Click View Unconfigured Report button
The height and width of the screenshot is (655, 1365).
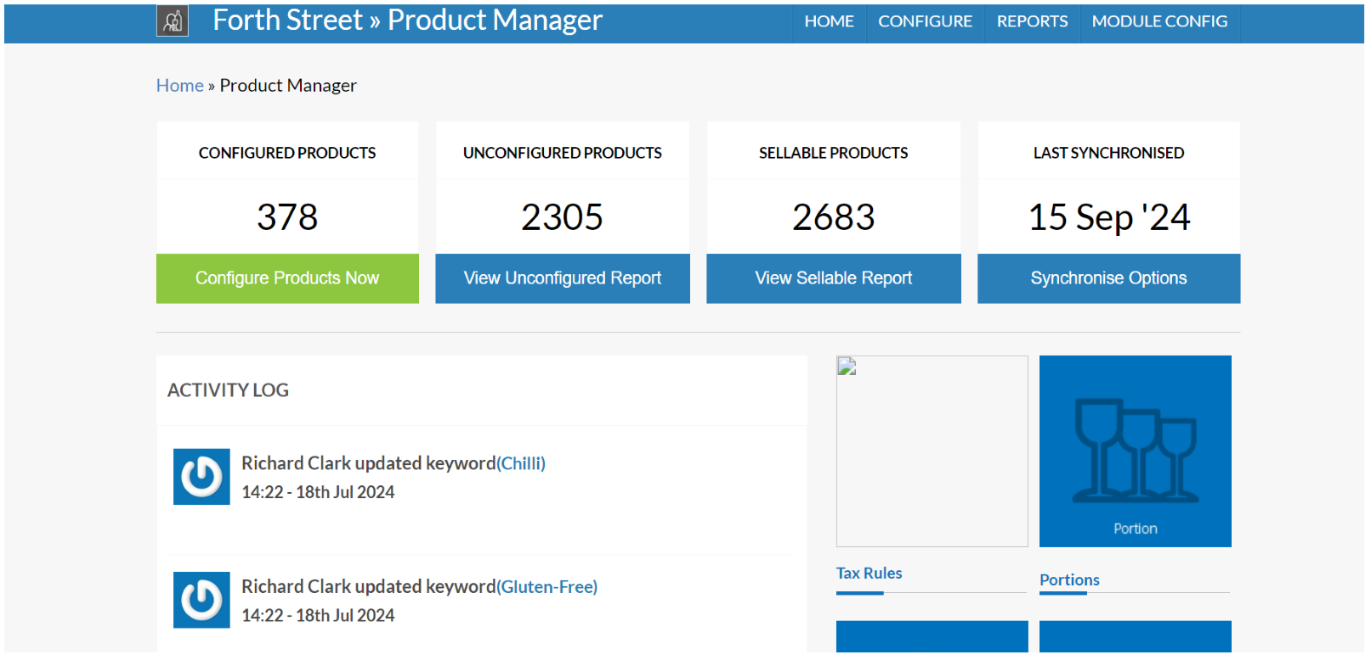(562, 278)
